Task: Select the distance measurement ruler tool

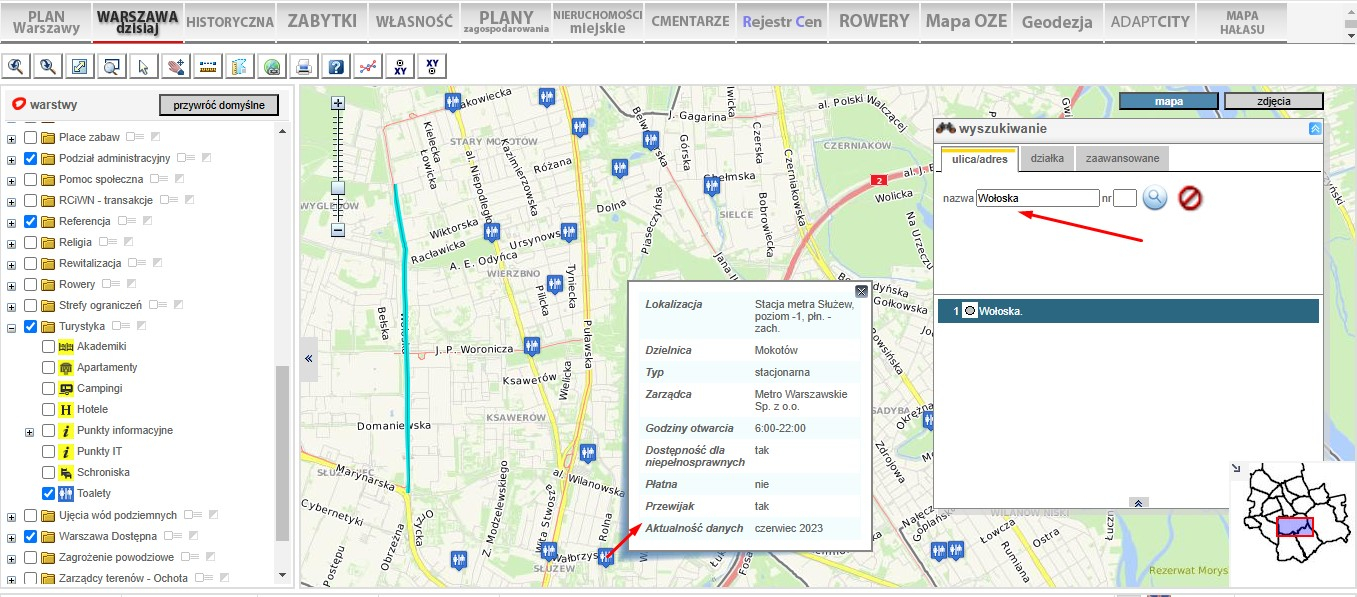Action: (x=208, y=67)
